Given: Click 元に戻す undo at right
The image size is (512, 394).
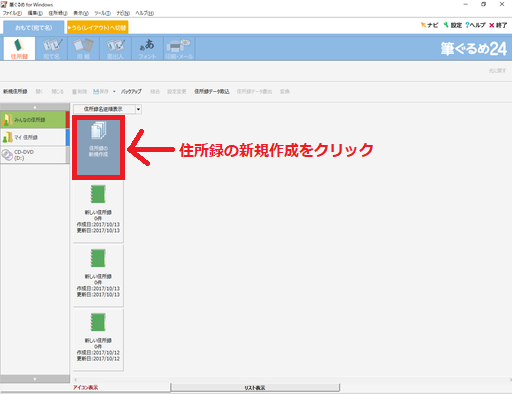Looking at the screenshot, I should pos(497,71).
